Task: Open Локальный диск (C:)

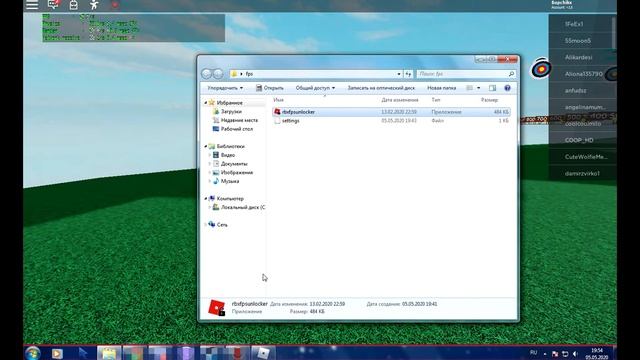Action: click(x=243, y=207)
